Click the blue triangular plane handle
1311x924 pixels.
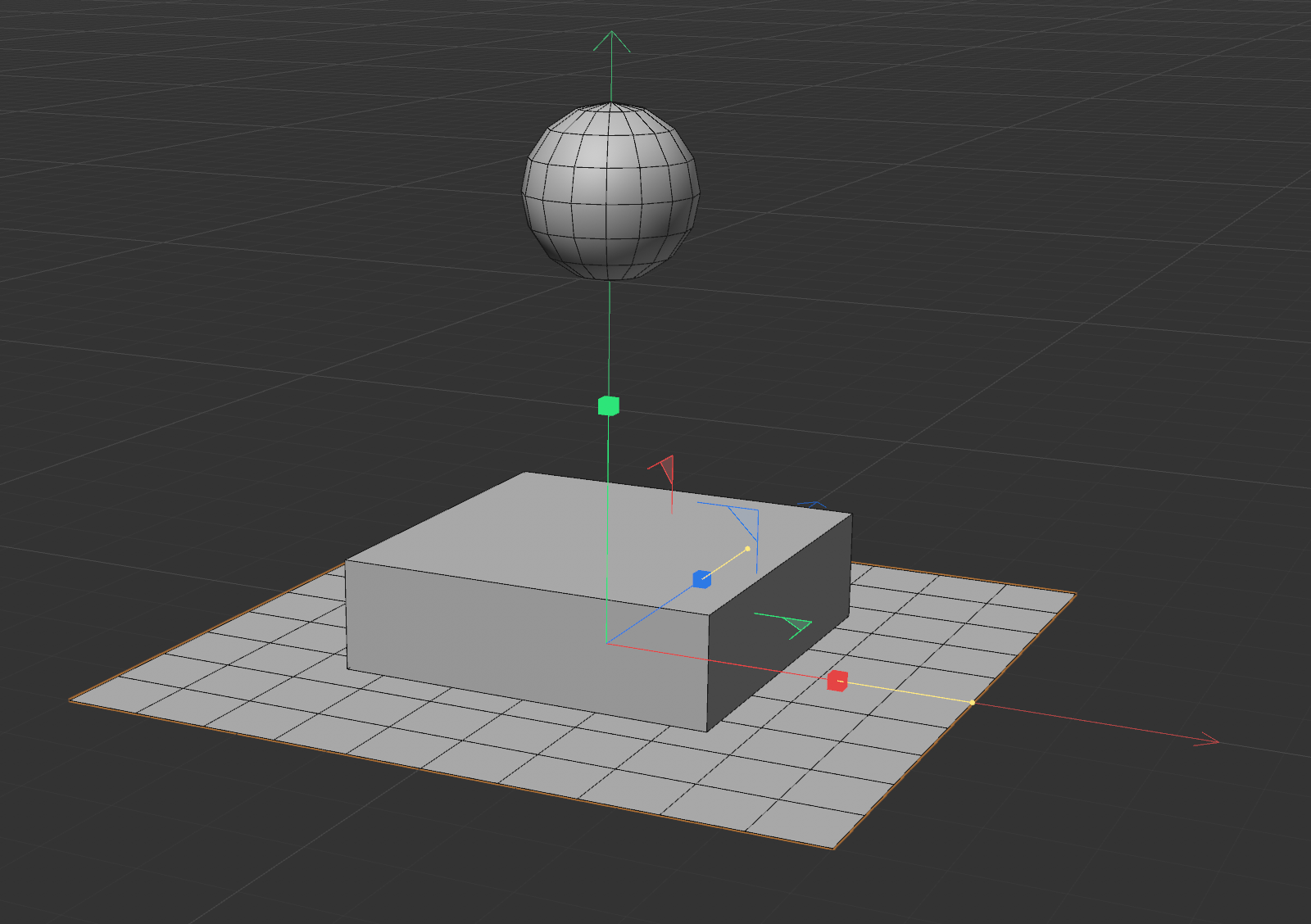tap(742, 521)
